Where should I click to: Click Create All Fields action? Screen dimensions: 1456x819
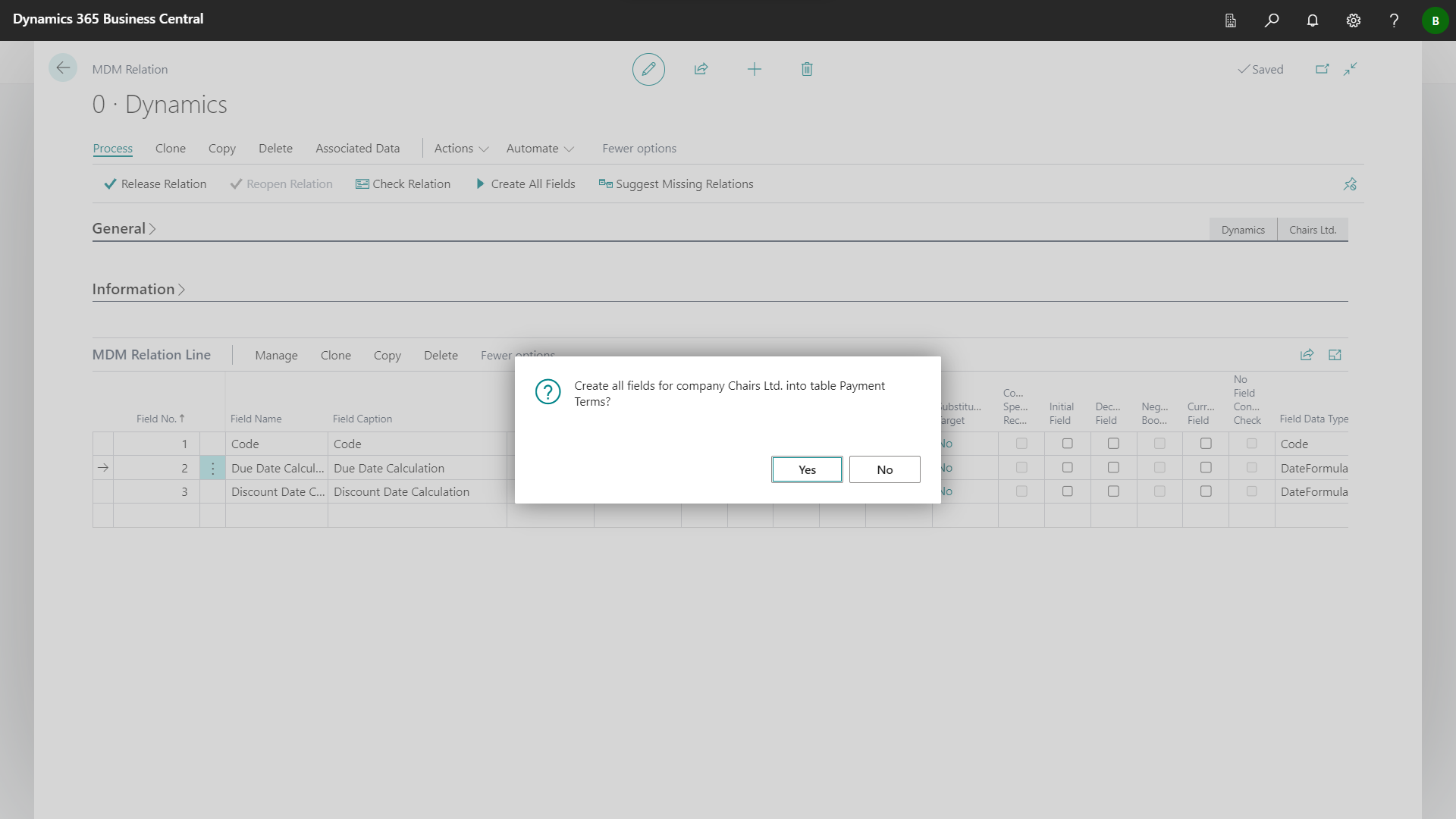point(526,184)
